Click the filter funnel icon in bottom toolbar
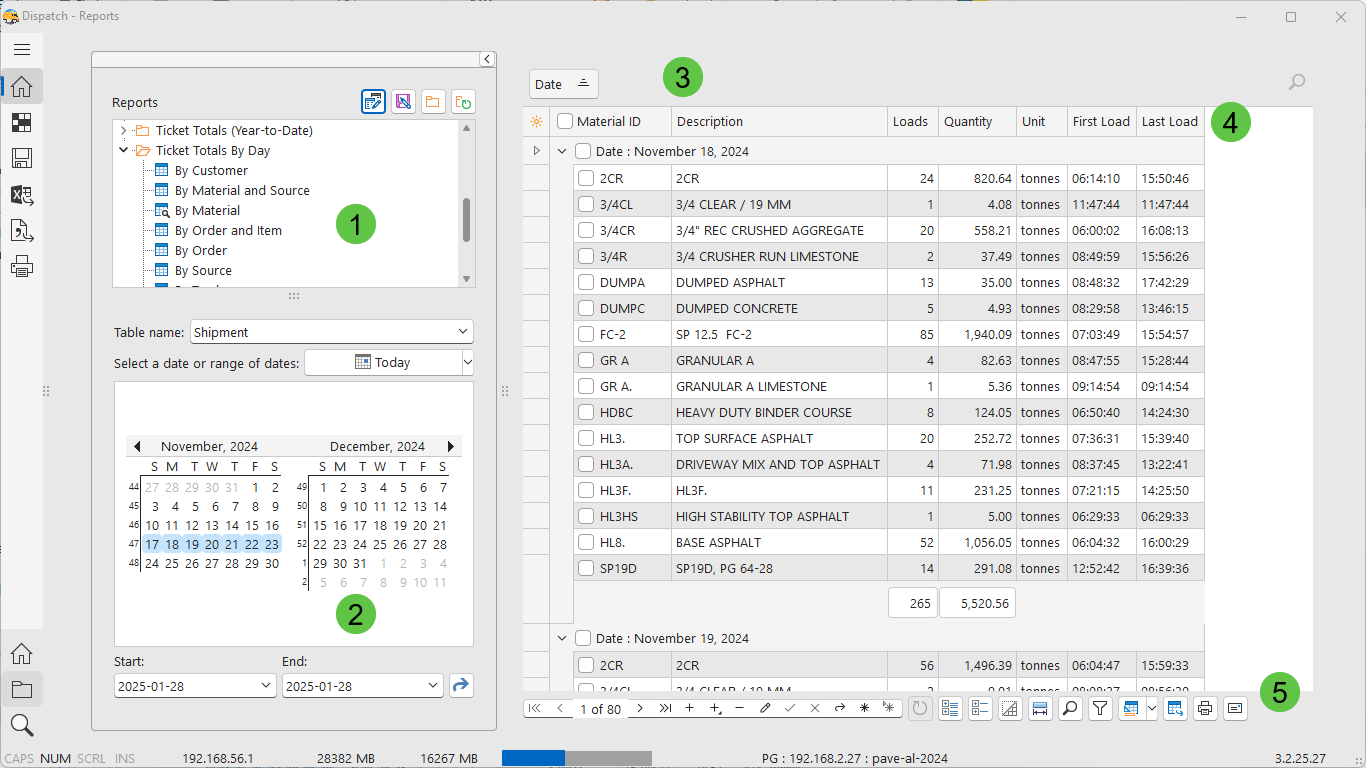The width and height of the screenshot is (1366, 768). click(x=1100, y=708)
